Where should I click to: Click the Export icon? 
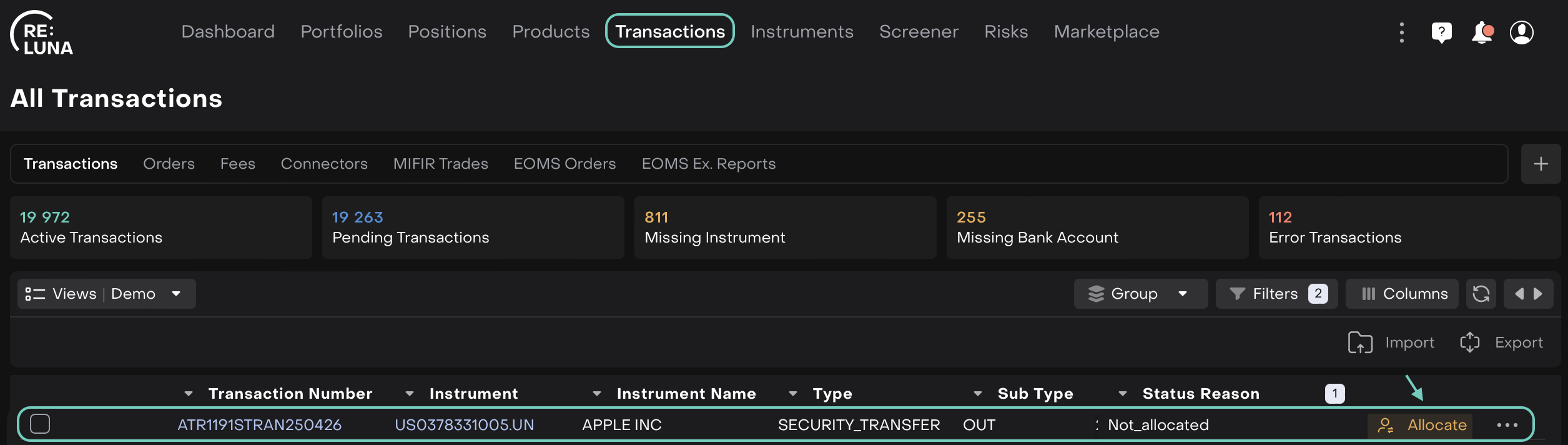pos(1470,342)
